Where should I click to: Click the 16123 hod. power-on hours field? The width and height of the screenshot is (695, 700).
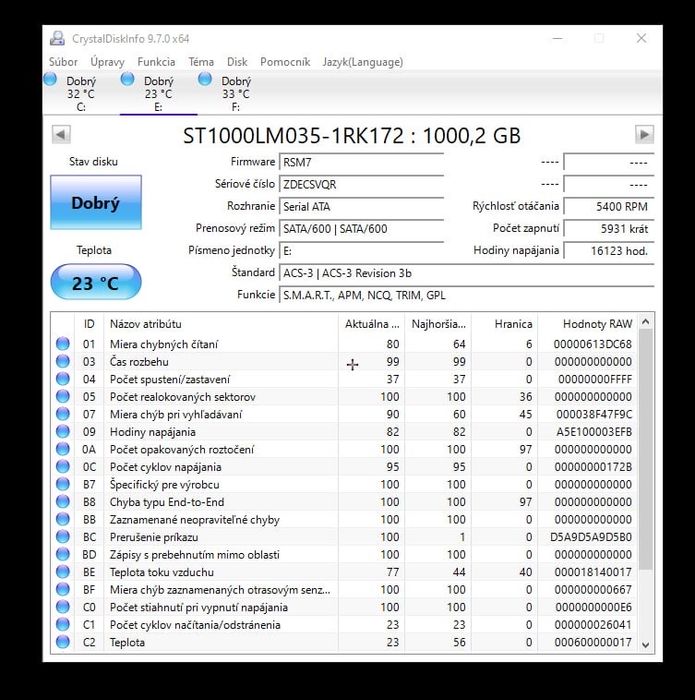point(609,250)
